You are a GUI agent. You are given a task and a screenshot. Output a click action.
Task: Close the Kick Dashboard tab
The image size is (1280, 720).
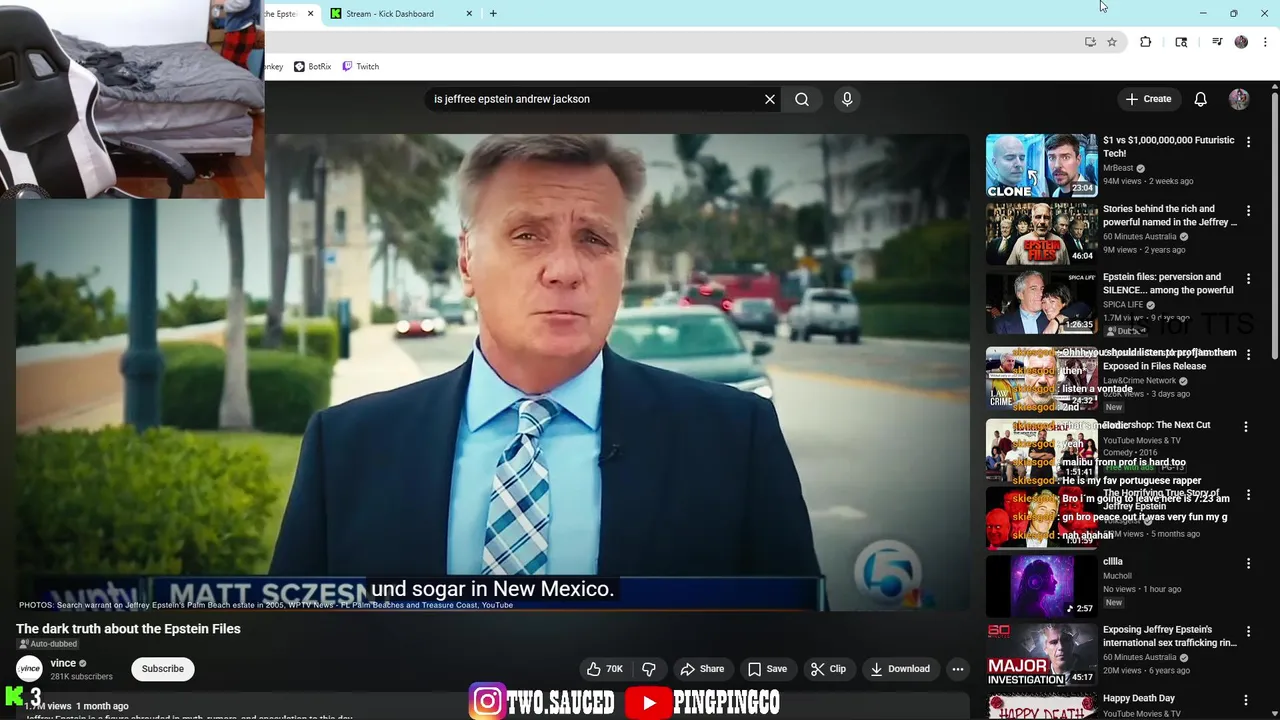coord(469,14)
